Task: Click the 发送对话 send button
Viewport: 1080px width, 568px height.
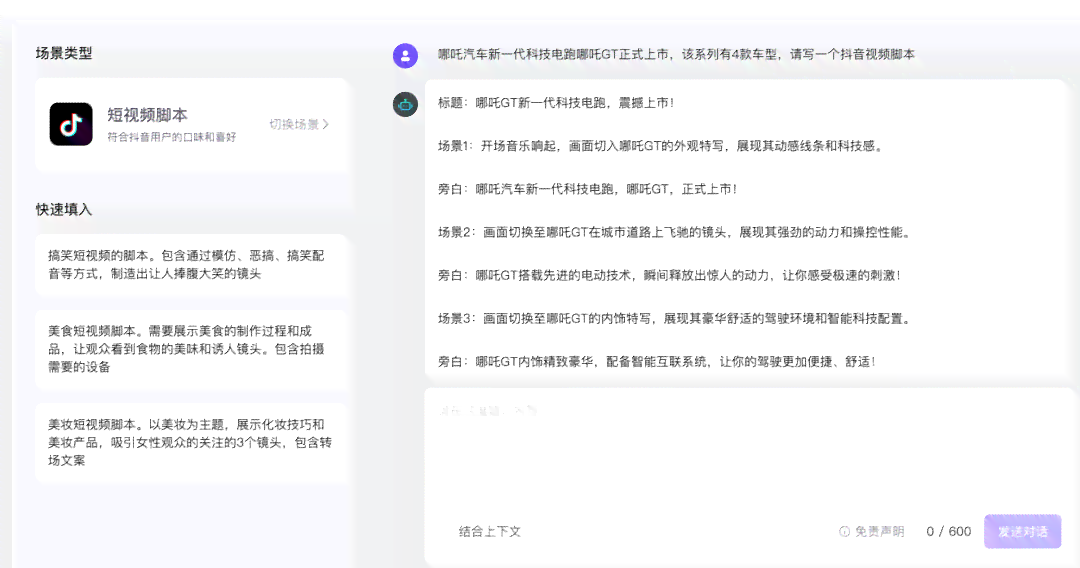Action: [x=1023, y=532]
